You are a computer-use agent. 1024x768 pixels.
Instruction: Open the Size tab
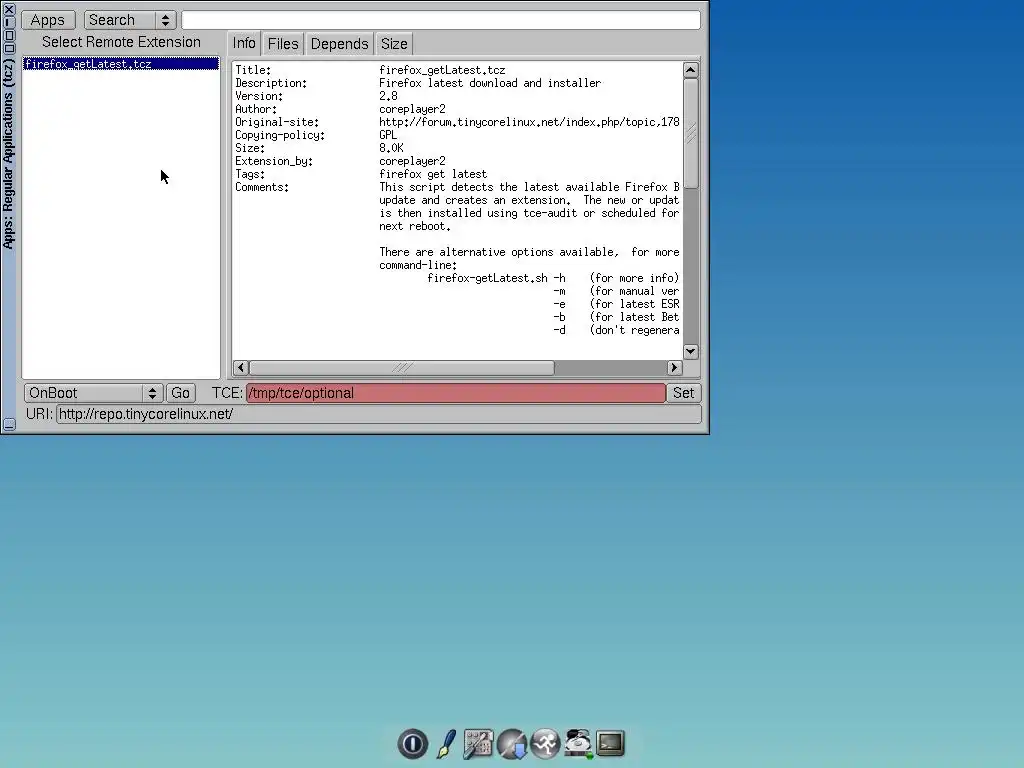point(394,44)
